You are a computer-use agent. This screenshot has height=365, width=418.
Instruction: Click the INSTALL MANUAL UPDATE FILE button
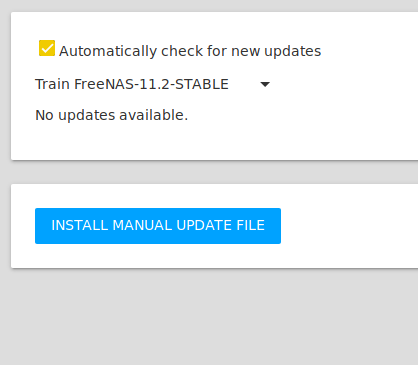(158, 226)
